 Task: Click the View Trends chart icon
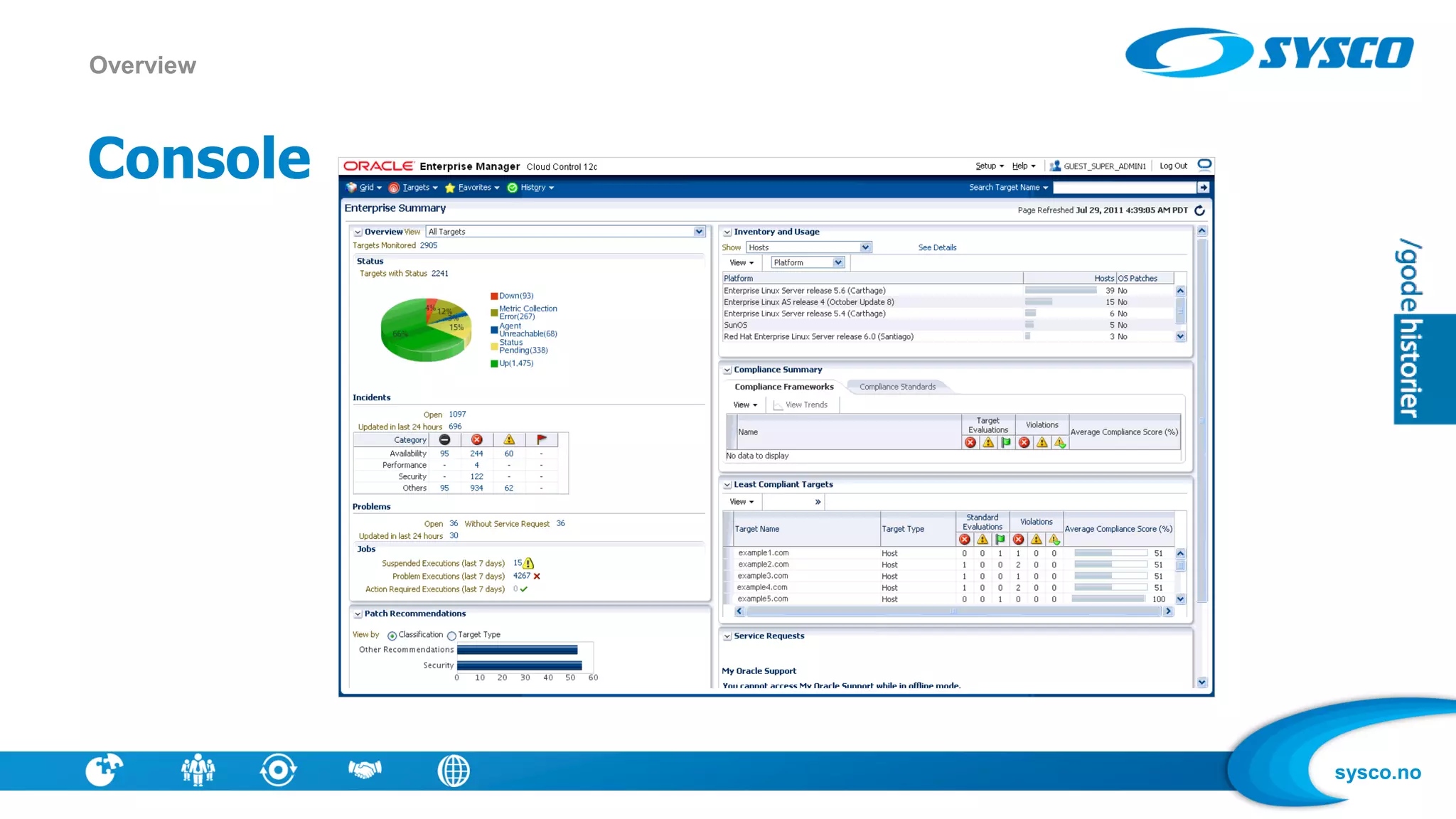coord(778,405)
